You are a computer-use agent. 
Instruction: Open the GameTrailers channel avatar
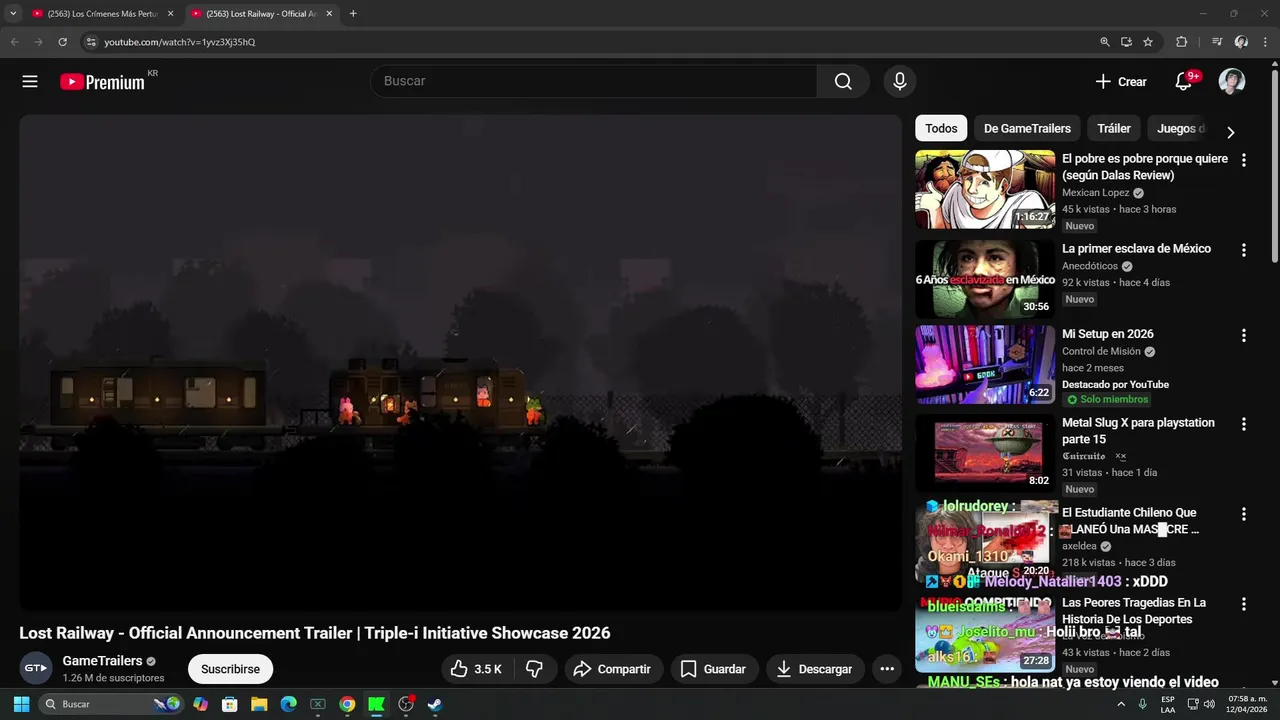click(x=36, y=668)
